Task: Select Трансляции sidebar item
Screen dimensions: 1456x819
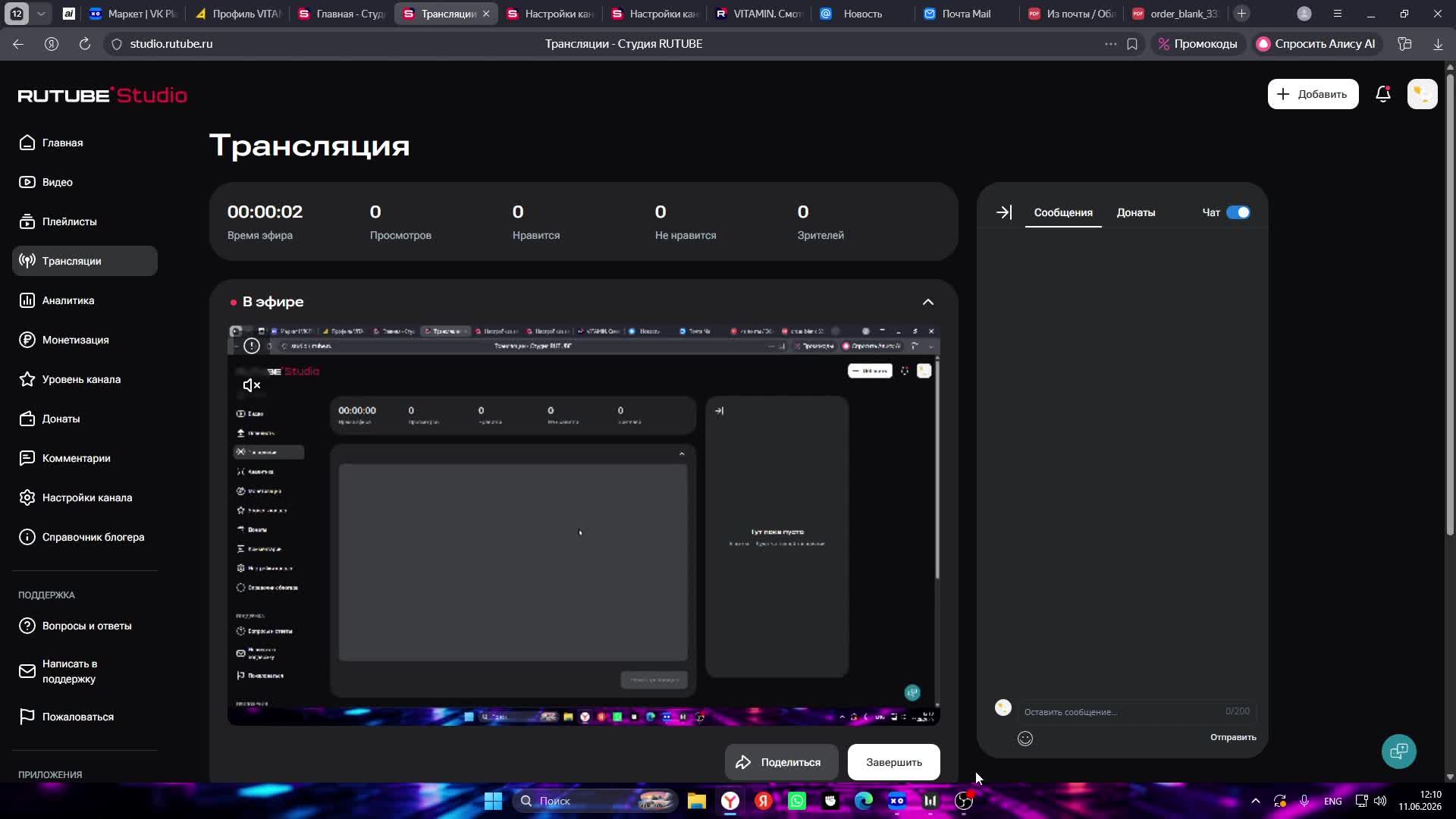Action: (x=85, y=261)
